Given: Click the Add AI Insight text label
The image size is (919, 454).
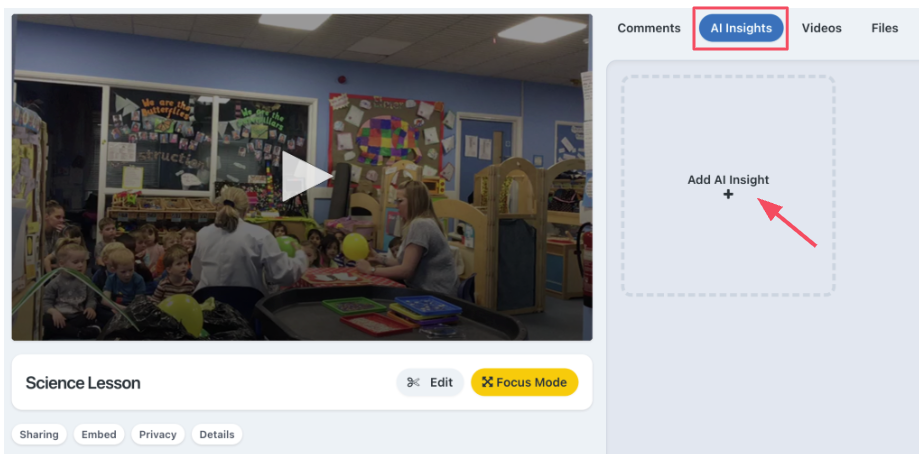Looking at the screenshot, I should click(x=728, y=180).
